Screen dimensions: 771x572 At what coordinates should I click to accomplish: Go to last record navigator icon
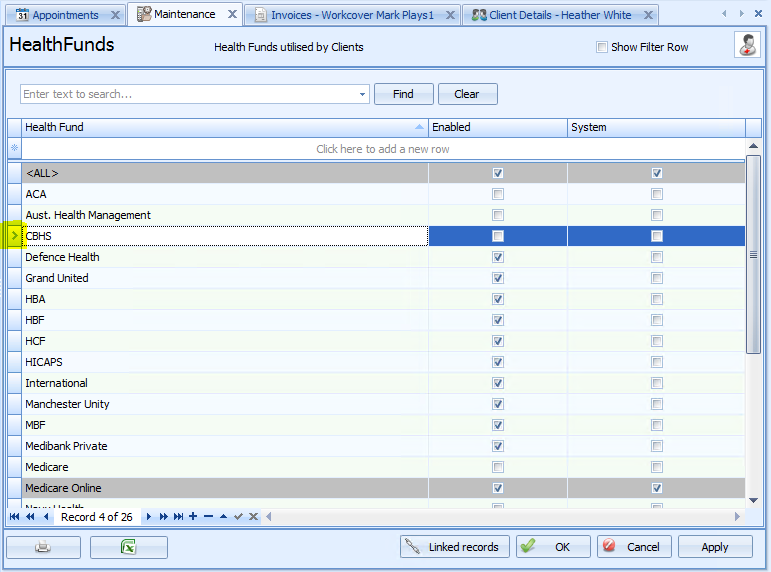point(178,516)
